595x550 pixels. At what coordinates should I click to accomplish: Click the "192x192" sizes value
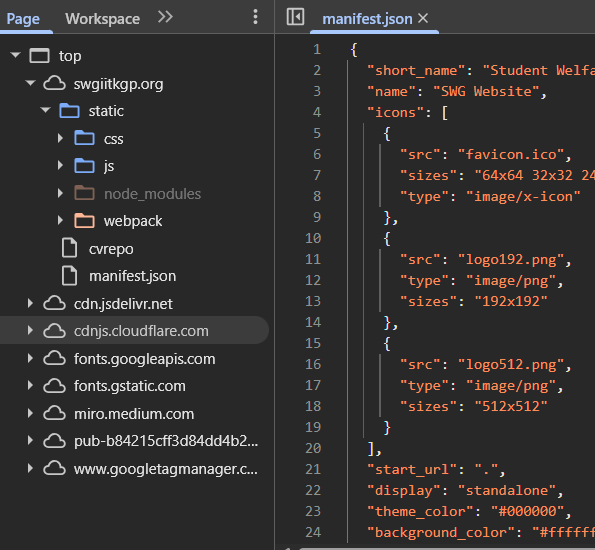tap(511, 301)
